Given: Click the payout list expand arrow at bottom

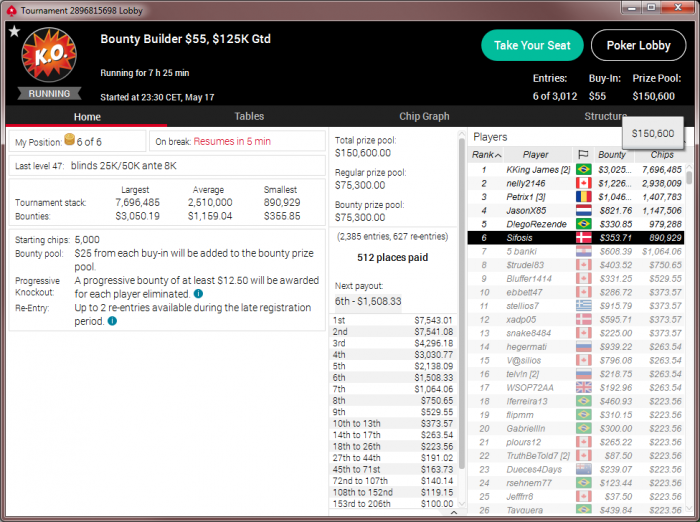Looking at the screenshot, I should (454, 512).
